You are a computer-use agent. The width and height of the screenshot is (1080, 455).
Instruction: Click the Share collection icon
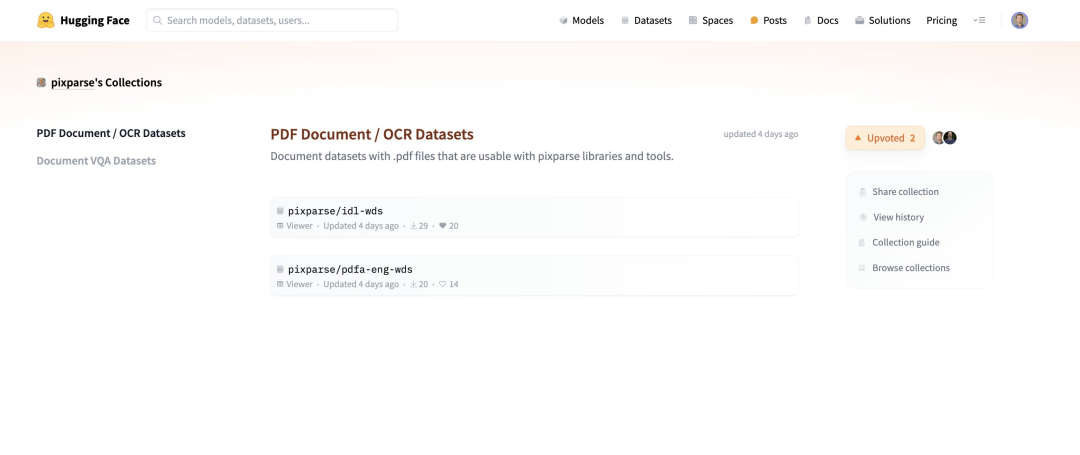[862, 192]
